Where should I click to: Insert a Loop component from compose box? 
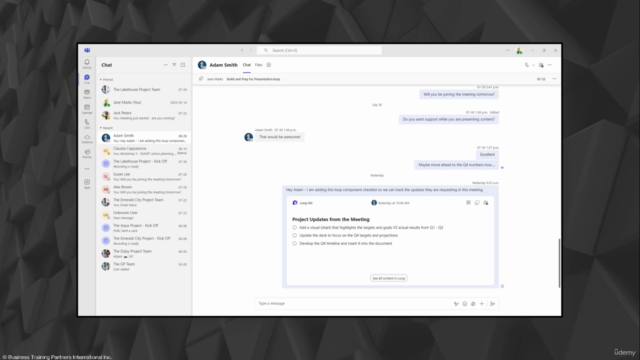[x=473, y=304]
